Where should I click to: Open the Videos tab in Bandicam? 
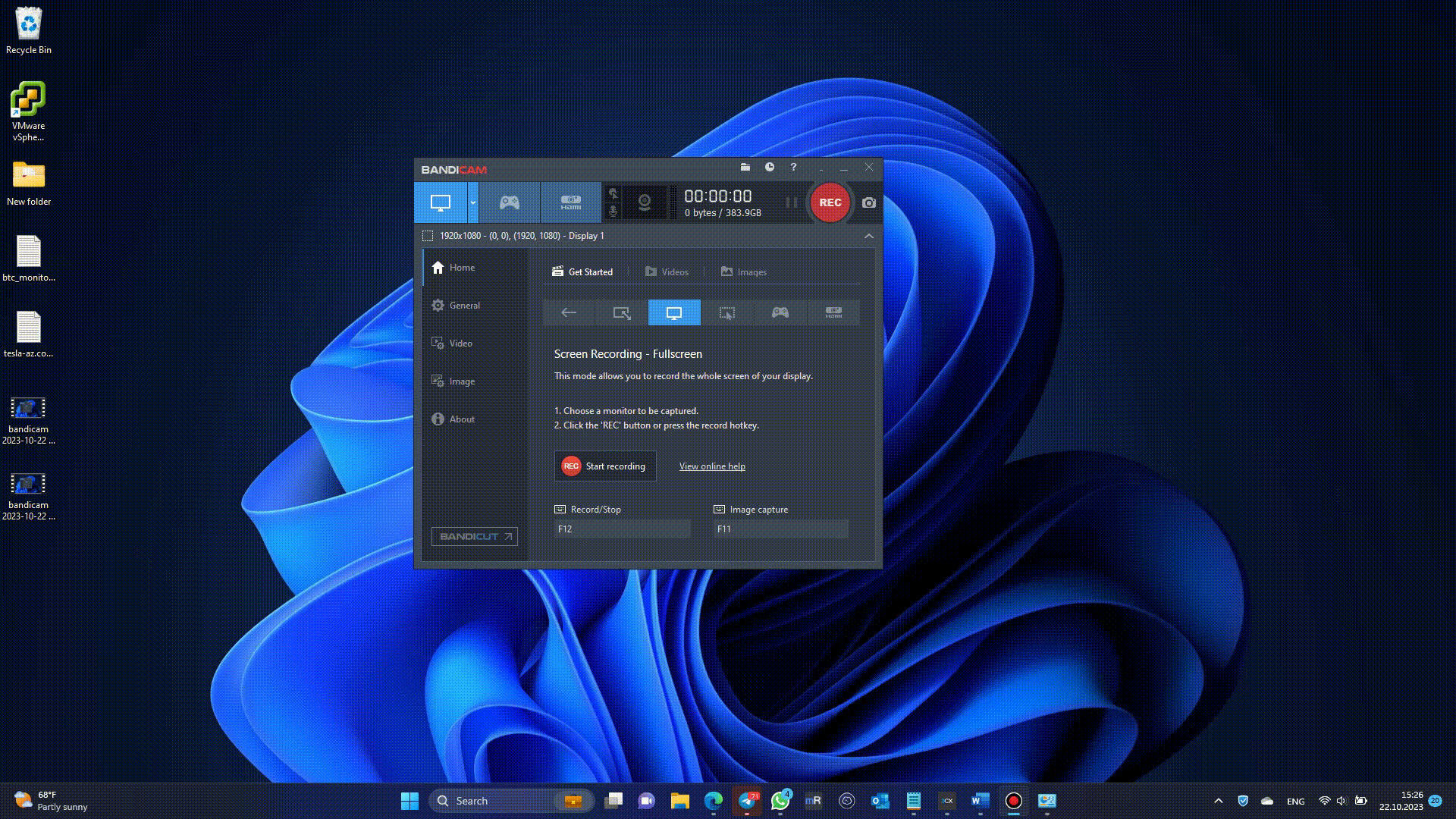[675, 272]
